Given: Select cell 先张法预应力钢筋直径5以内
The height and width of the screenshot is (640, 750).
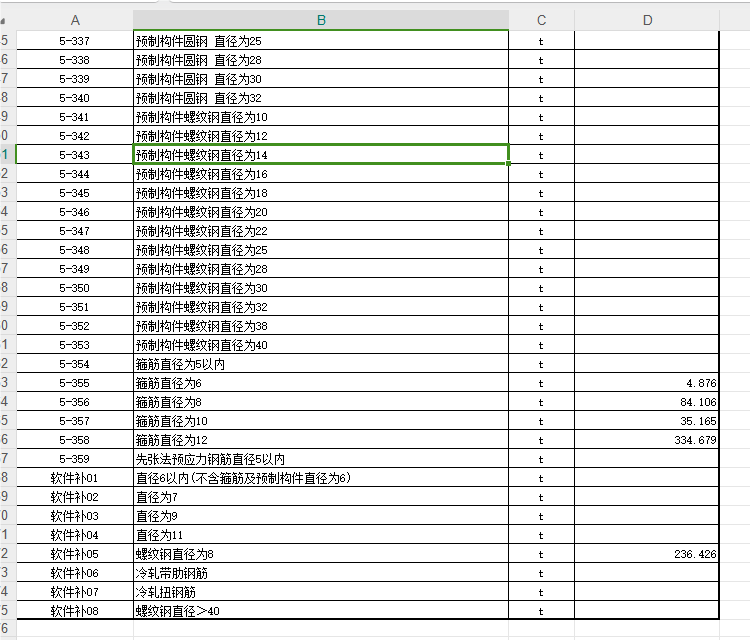Looking at the screenshot, I should [x=321, y=459].
